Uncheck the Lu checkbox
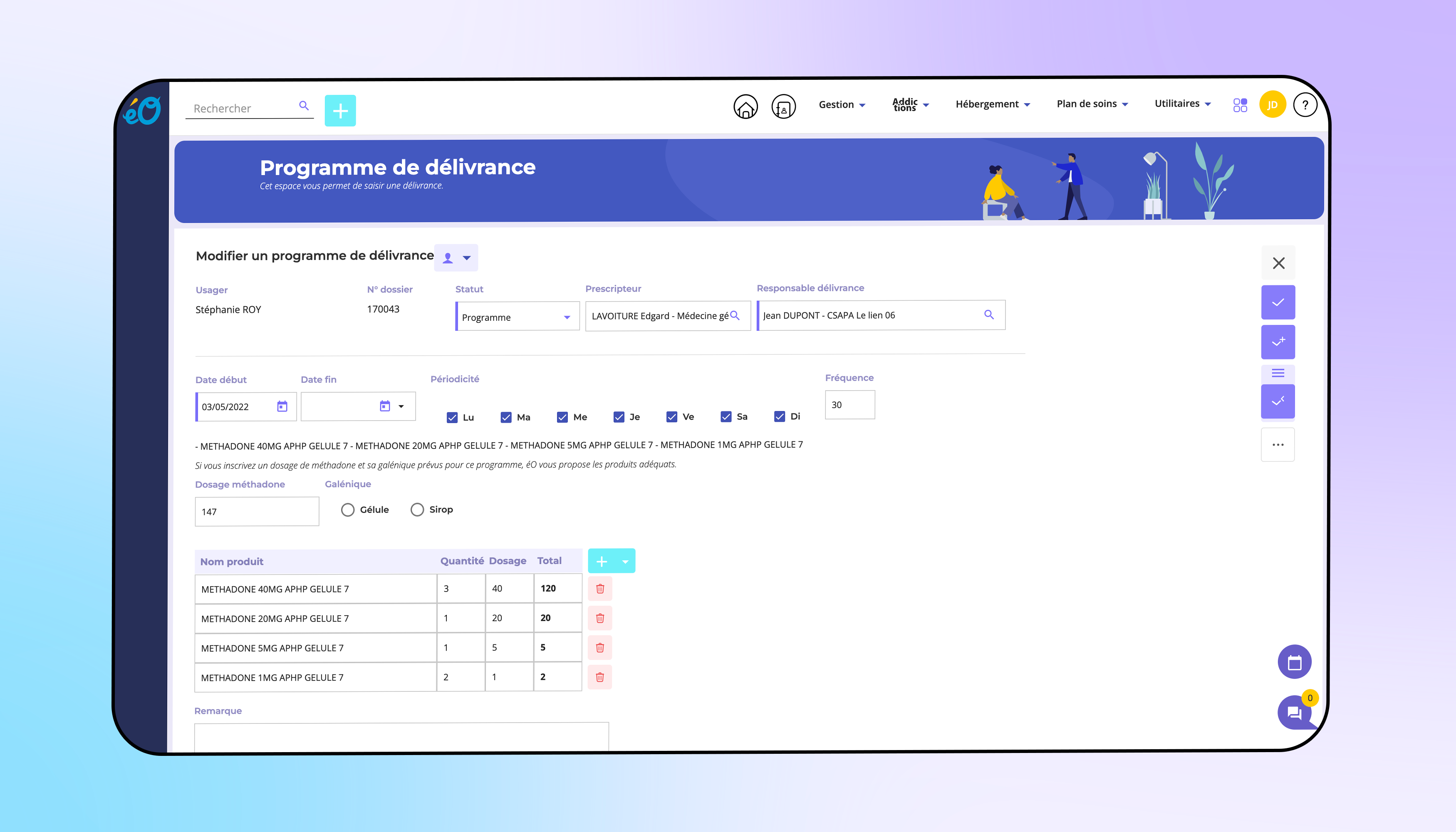This screenshot has height=832, width=1456. [x=452, y=417]
